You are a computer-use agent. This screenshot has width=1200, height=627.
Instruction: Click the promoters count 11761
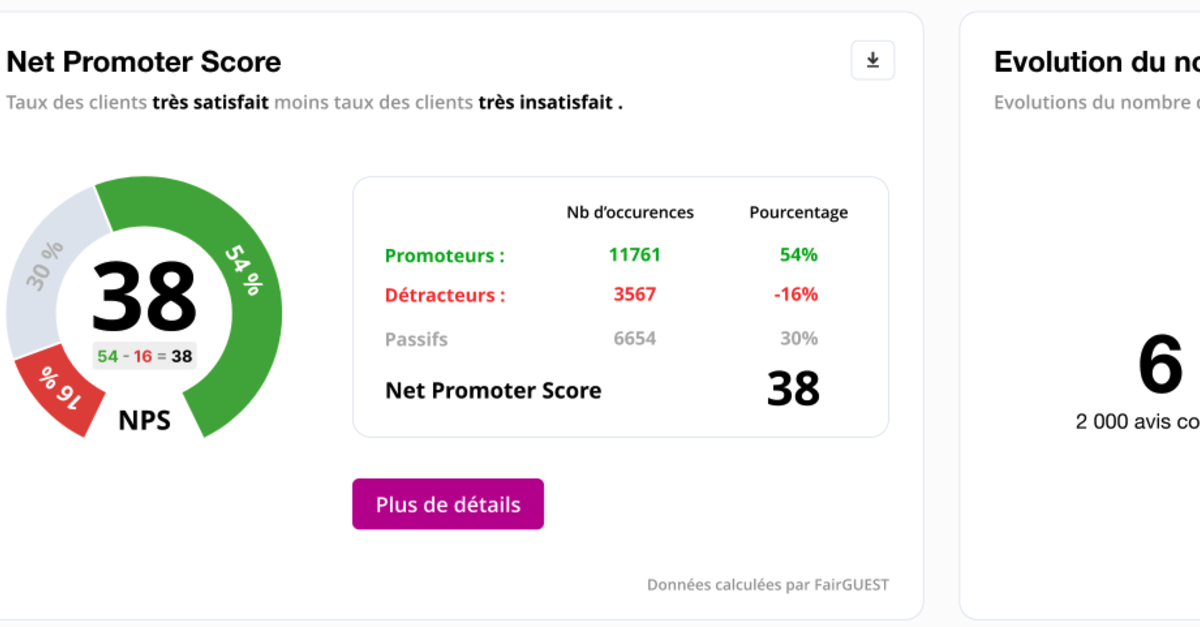pos(635,255)
